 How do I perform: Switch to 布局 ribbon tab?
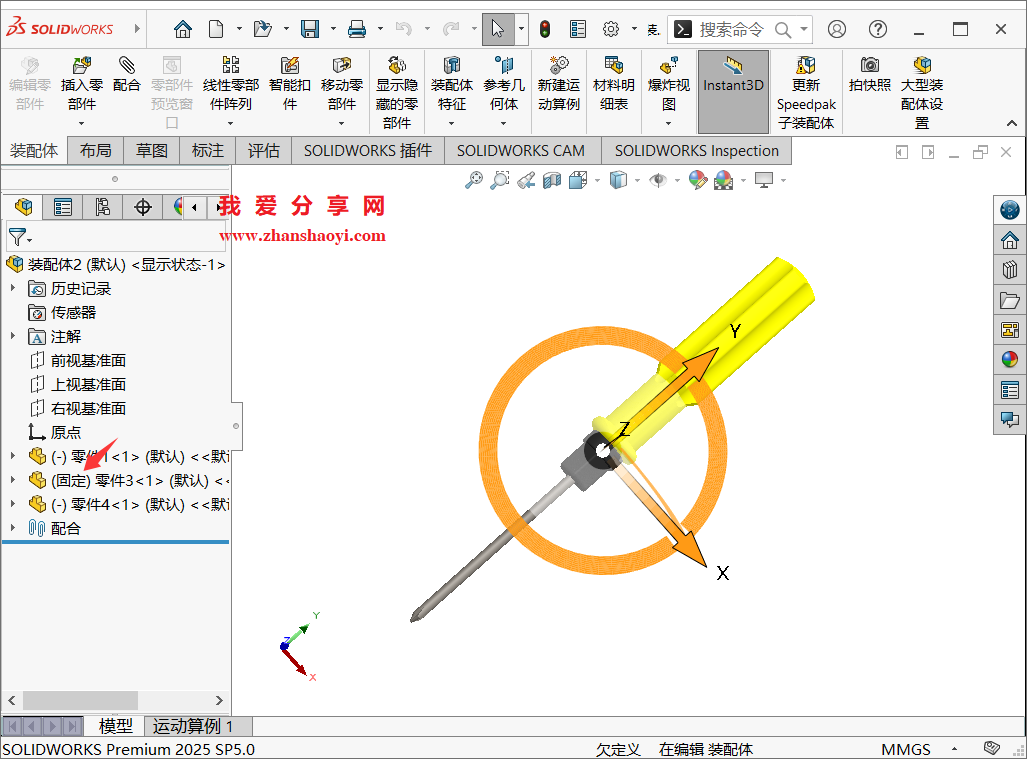point(96,151)
